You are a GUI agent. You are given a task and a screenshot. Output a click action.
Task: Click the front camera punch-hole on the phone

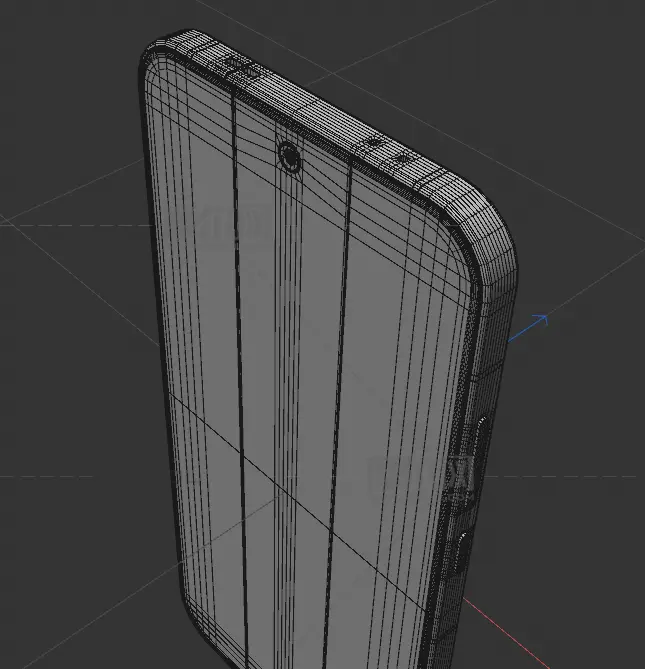click(x=290, y=157)
